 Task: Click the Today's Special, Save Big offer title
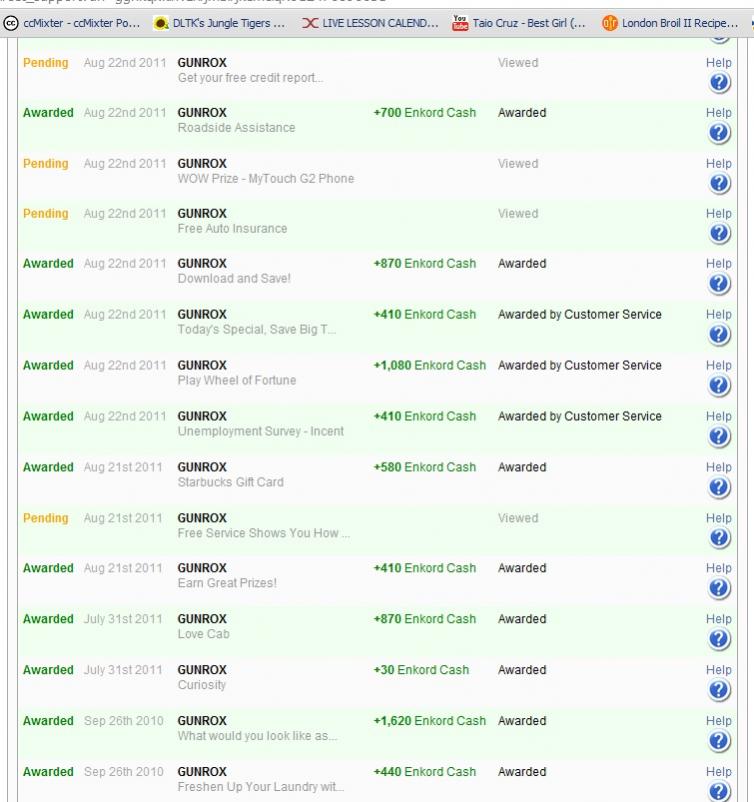[x=256, y=330]
